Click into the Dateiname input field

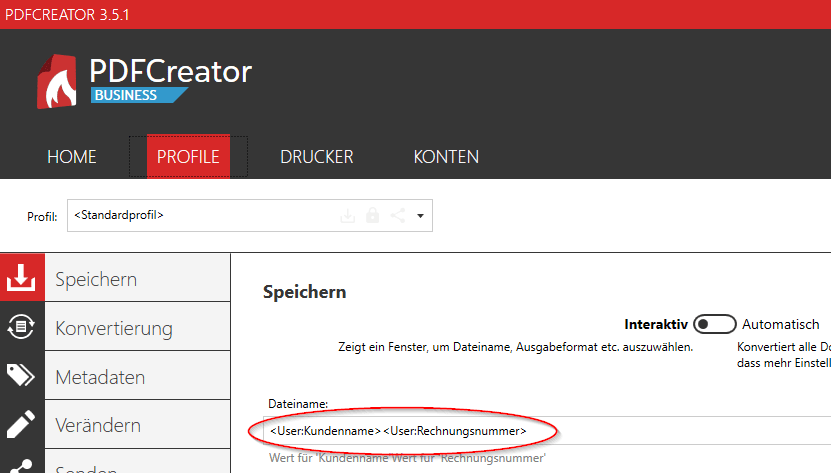click(x=547, y=431)
